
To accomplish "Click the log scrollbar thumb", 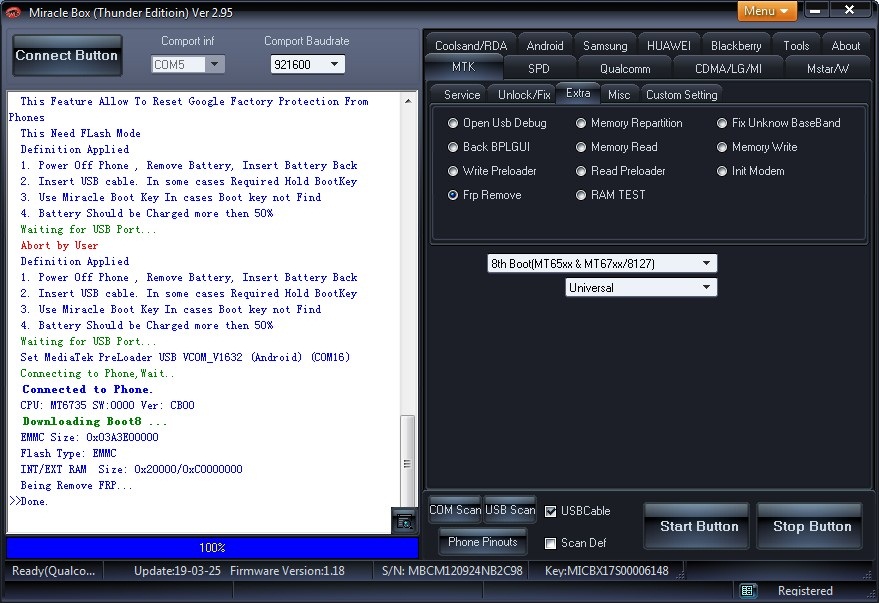I will [408, 462].
